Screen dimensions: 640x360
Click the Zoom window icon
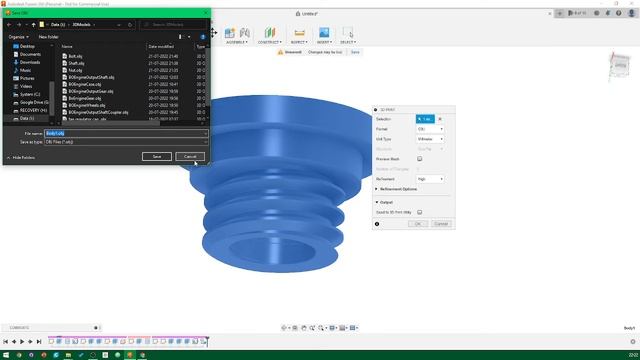(321, 328)
